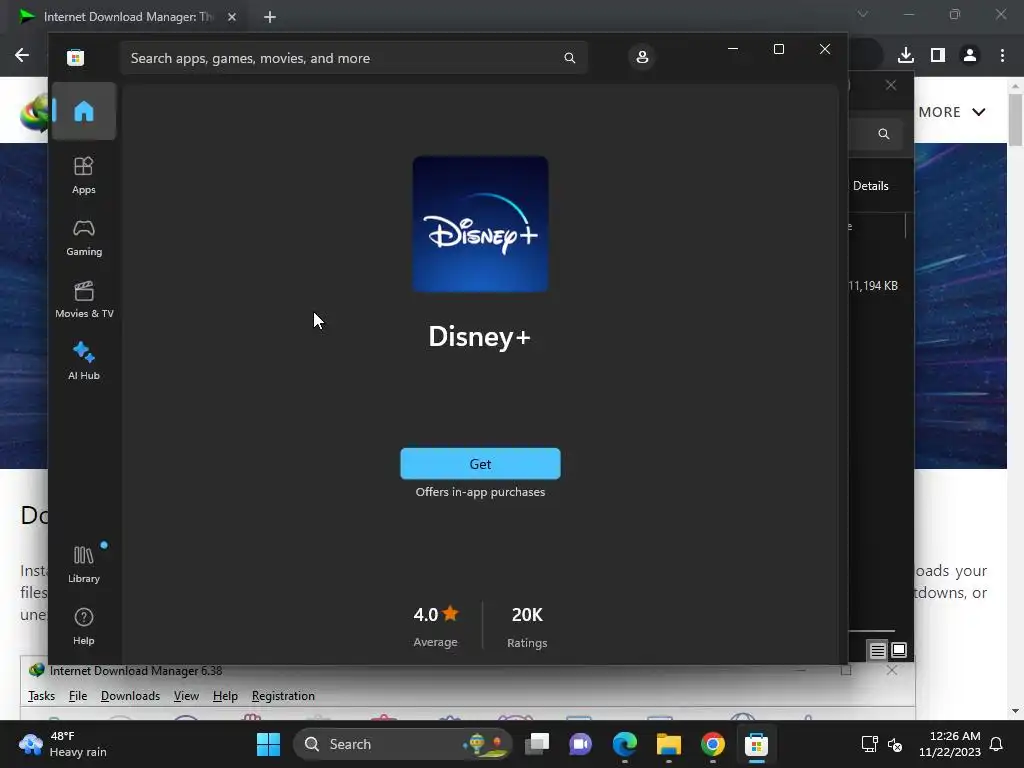Click the 4.0 Average rating
The width and height of the screenshot is (1024, 768).
click(436, 626)
